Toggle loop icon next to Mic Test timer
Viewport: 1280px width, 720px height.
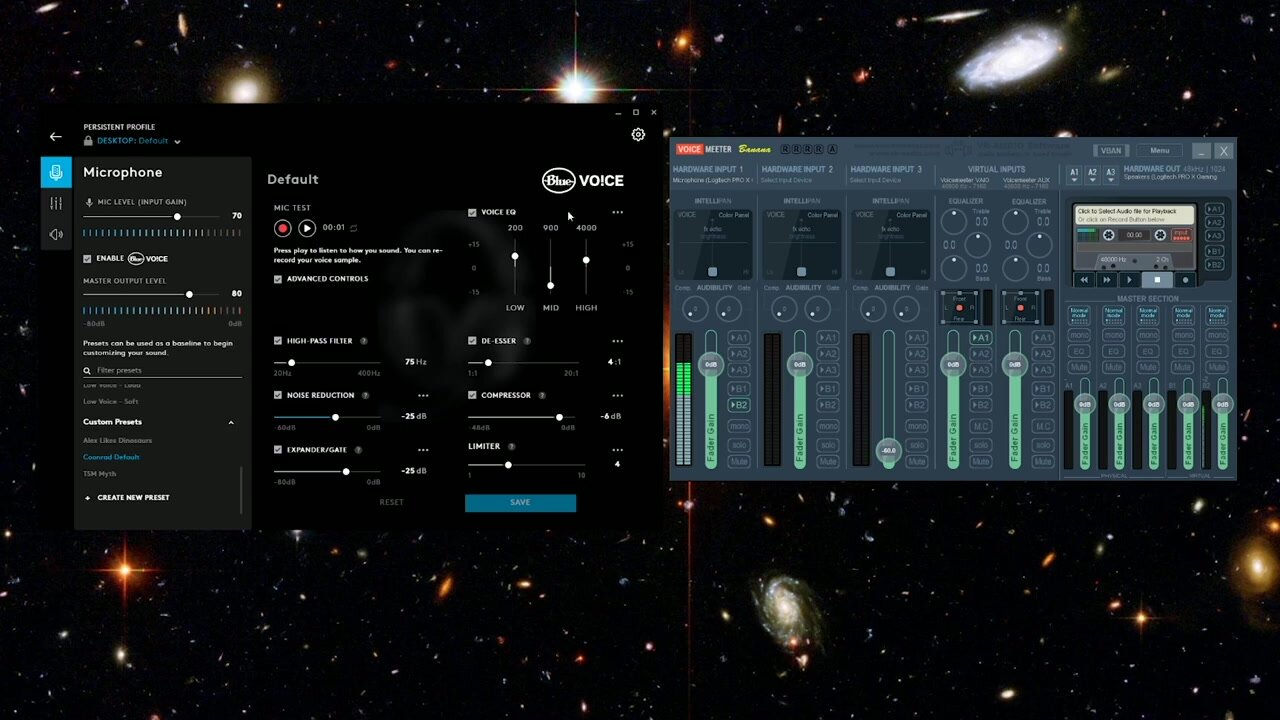pos(354,228)
